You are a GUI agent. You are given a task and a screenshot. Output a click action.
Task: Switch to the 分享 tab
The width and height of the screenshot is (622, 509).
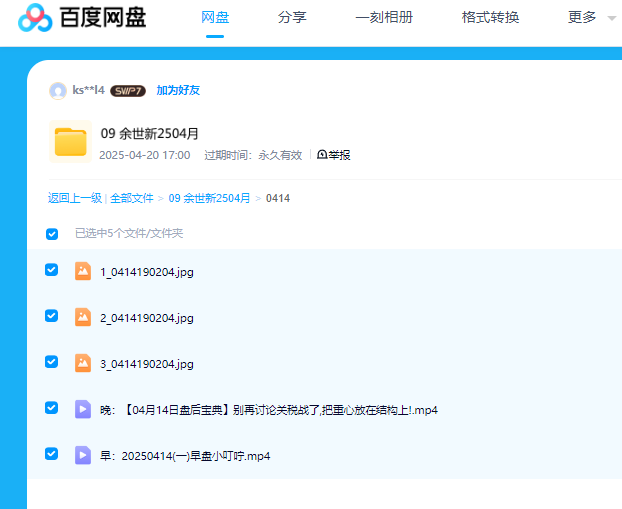coord(292,17)
